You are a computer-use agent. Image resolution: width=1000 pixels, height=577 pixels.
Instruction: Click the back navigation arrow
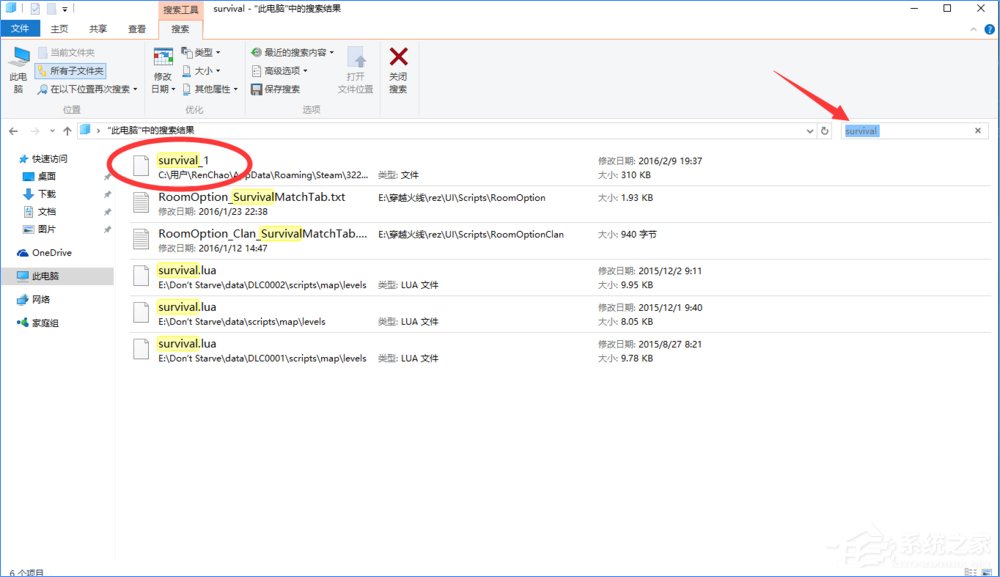13,130
